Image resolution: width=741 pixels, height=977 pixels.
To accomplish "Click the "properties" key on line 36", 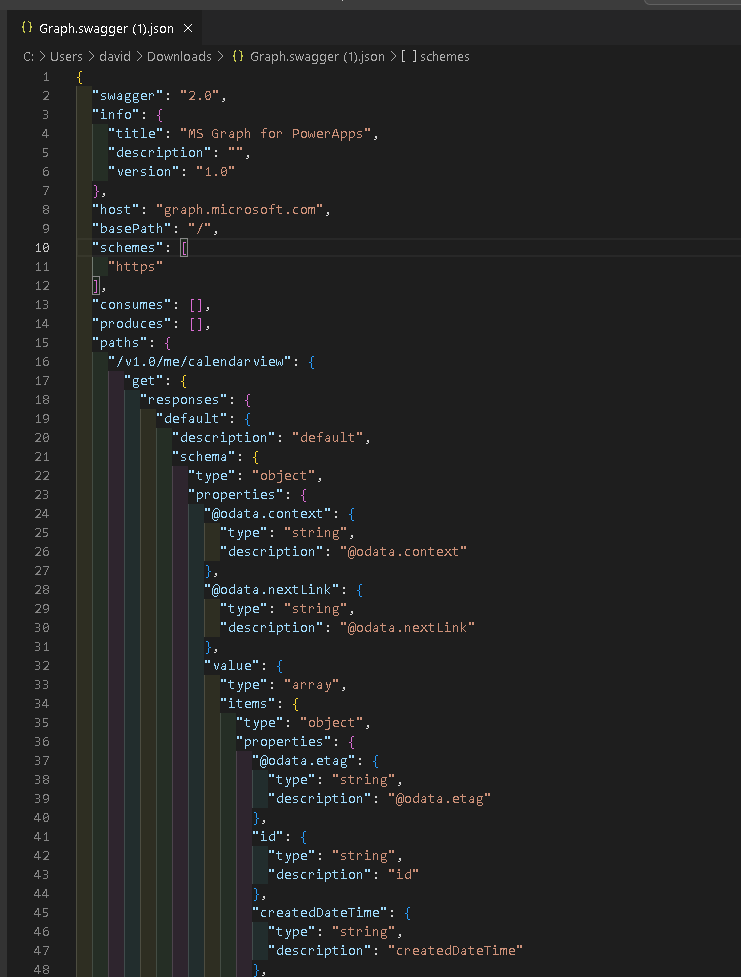I will click(x=283, y=742).
